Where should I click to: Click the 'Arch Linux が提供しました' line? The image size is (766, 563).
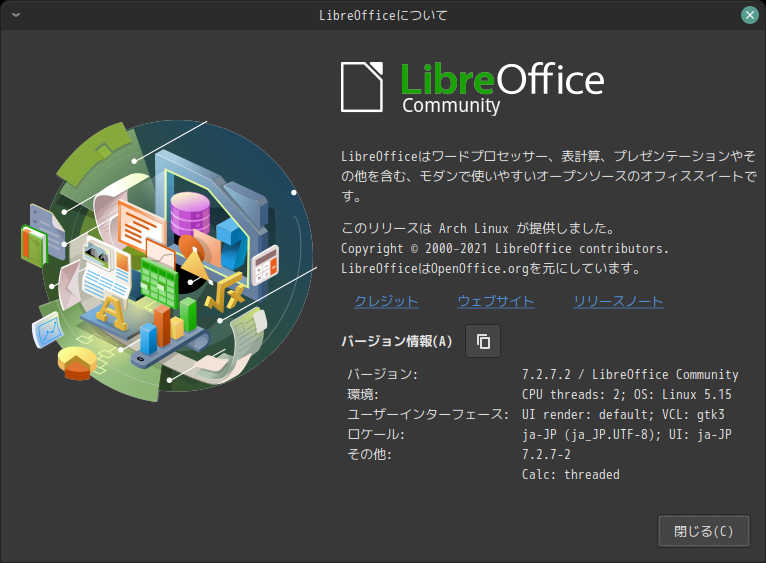tap(477, 228)
